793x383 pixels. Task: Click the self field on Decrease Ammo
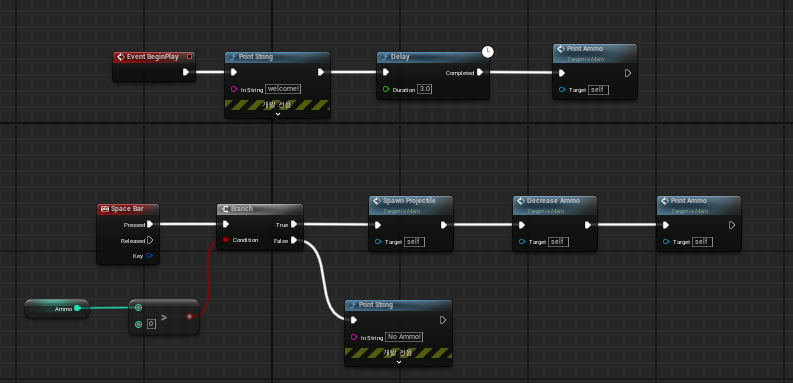tap(558, 242)
